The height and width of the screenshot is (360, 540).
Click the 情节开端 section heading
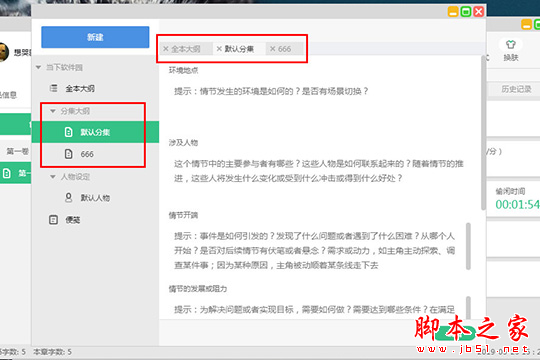click(x=183, y=215)
